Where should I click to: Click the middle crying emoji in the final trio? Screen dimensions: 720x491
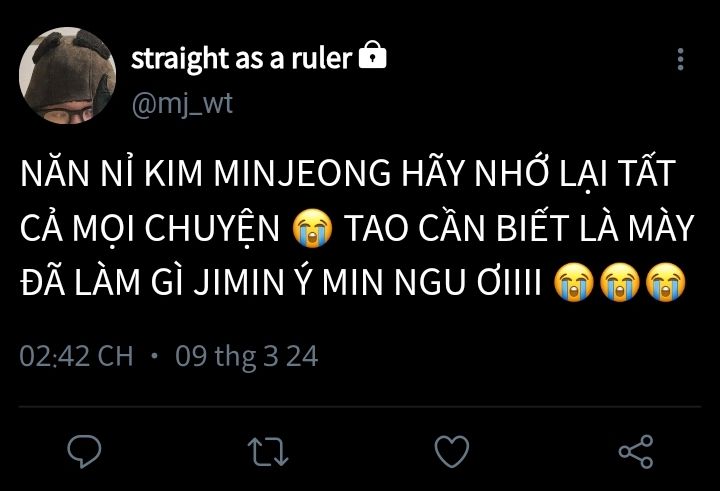click(x=620, y=282)
